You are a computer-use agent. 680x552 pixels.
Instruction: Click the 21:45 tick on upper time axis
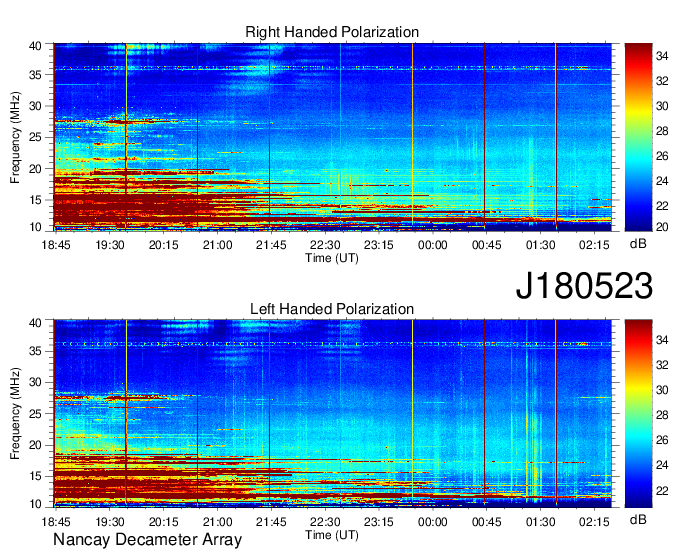(271, 245)
